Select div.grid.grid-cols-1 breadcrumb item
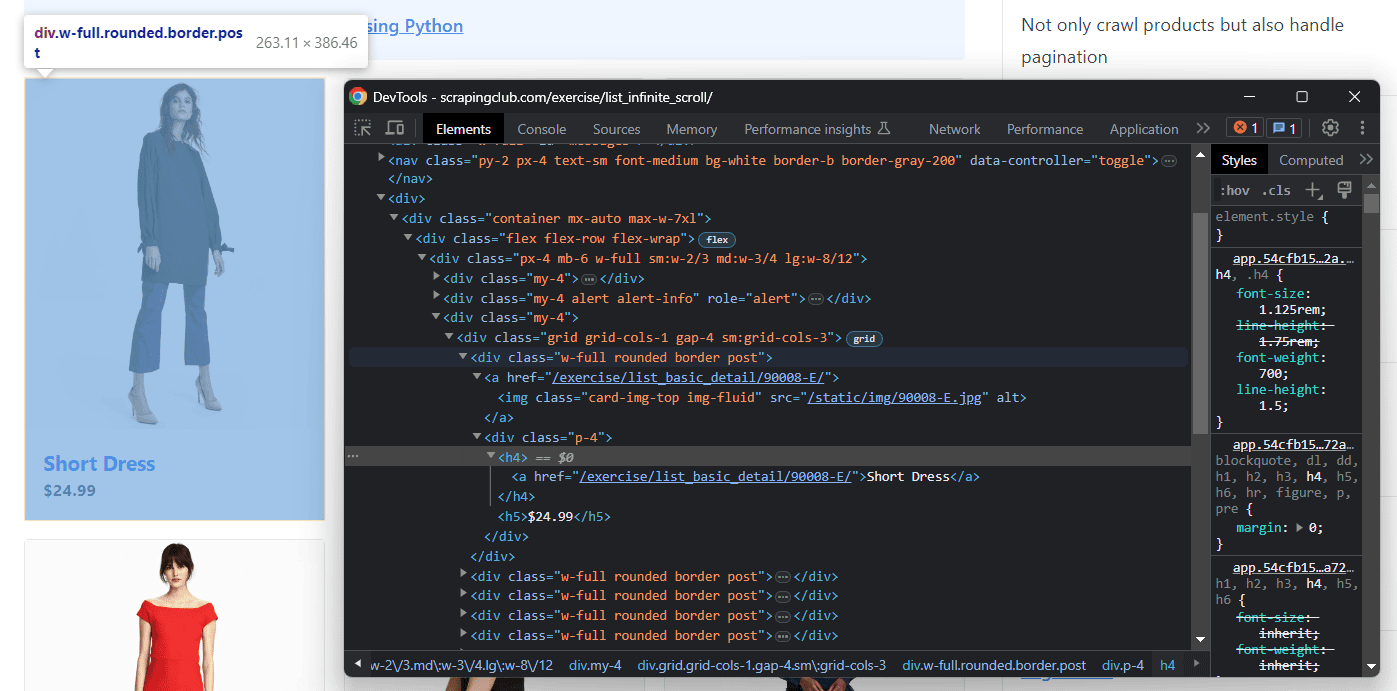1397x691 pixels. (x=762, y=665)
